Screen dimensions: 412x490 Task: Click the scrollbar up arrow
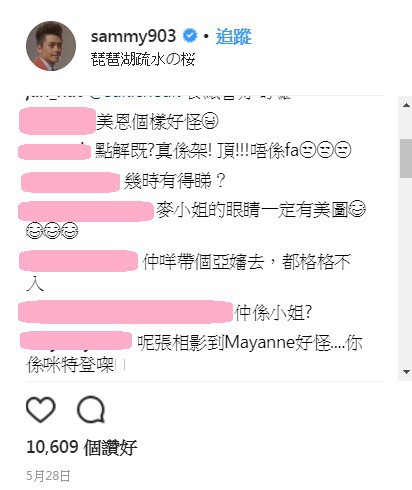406,105
